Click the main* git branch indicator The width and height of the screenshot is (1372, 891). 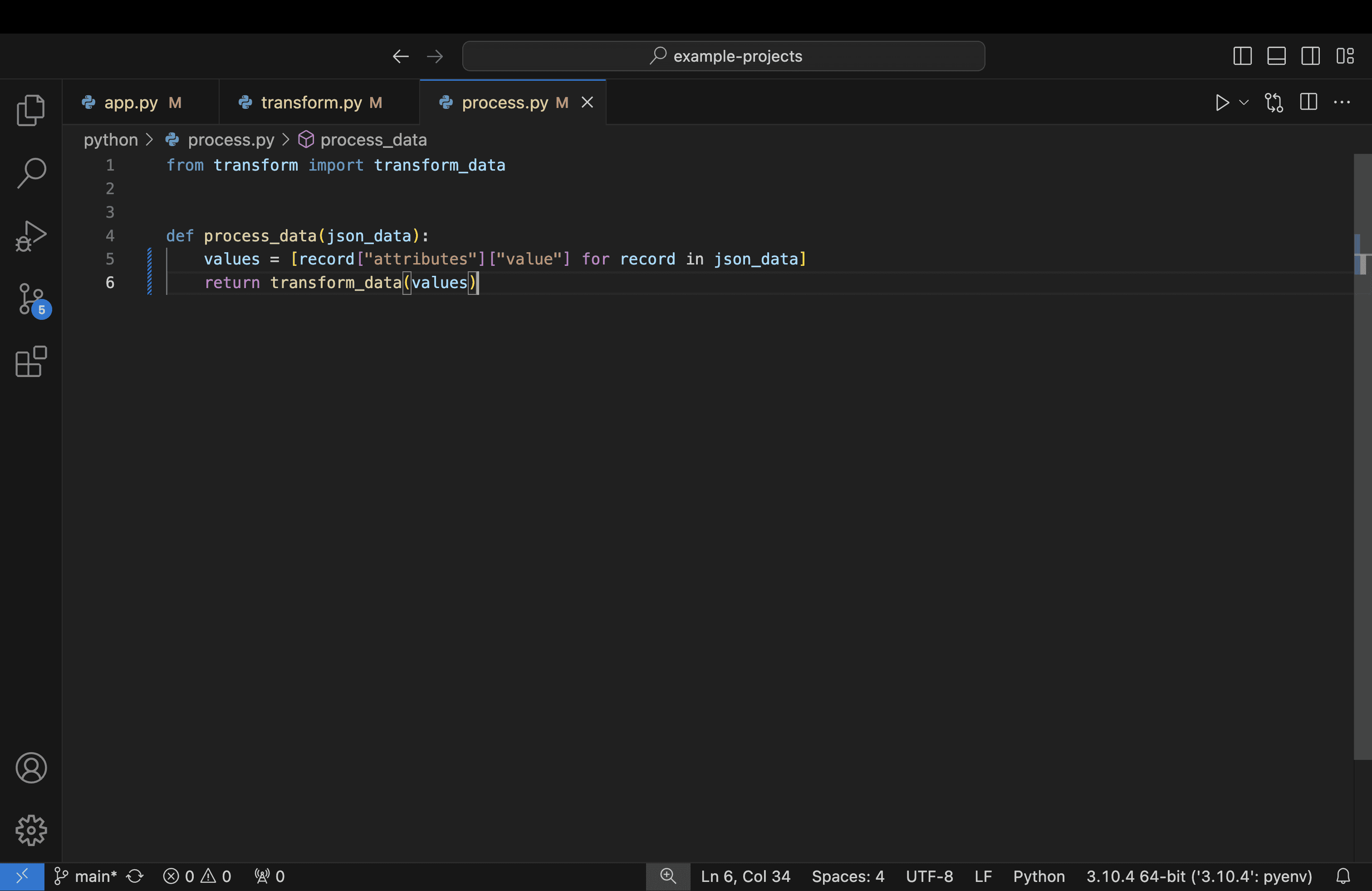click(x=87, y=876)
